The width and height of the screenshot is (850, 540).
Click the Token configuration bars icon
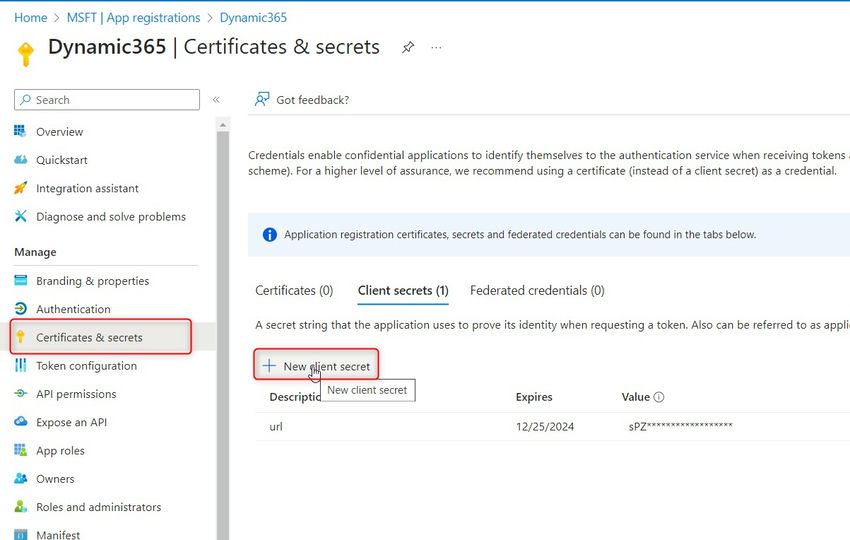click(20, 365)
